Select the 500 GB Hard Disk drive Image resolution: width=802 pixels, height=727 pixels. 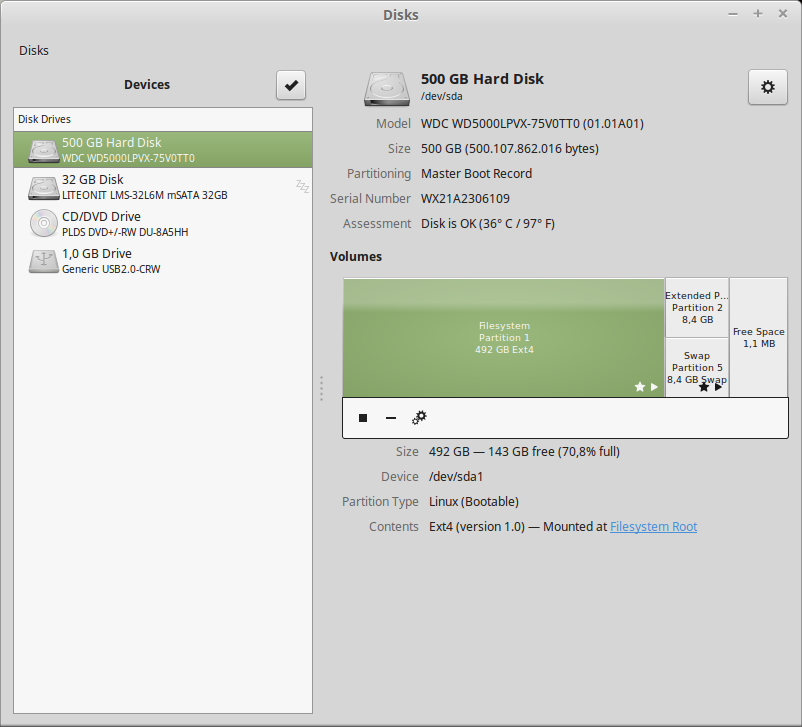(163, 149)
